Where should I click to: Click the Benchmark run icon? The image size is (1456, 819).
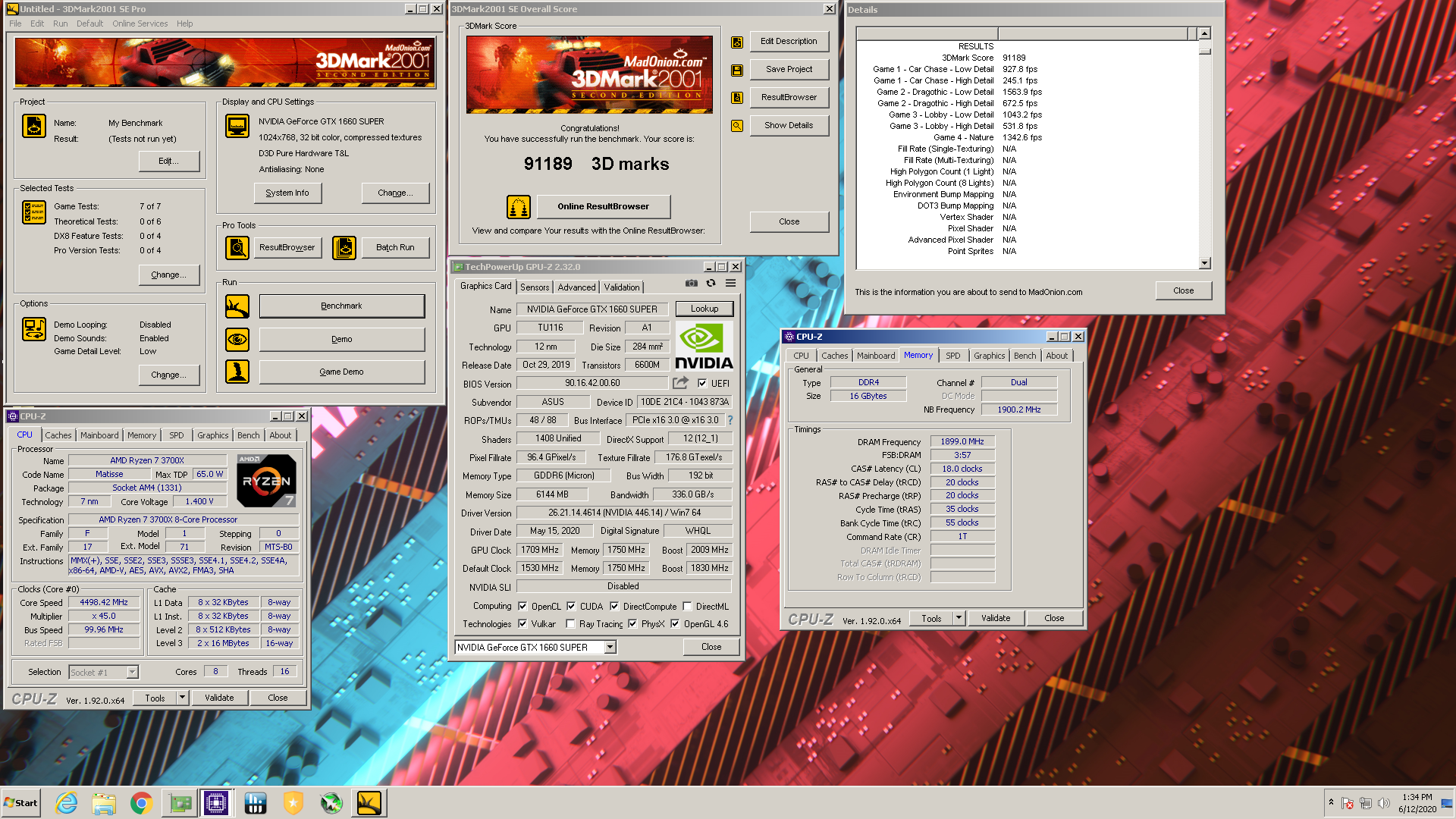[237, 306]
